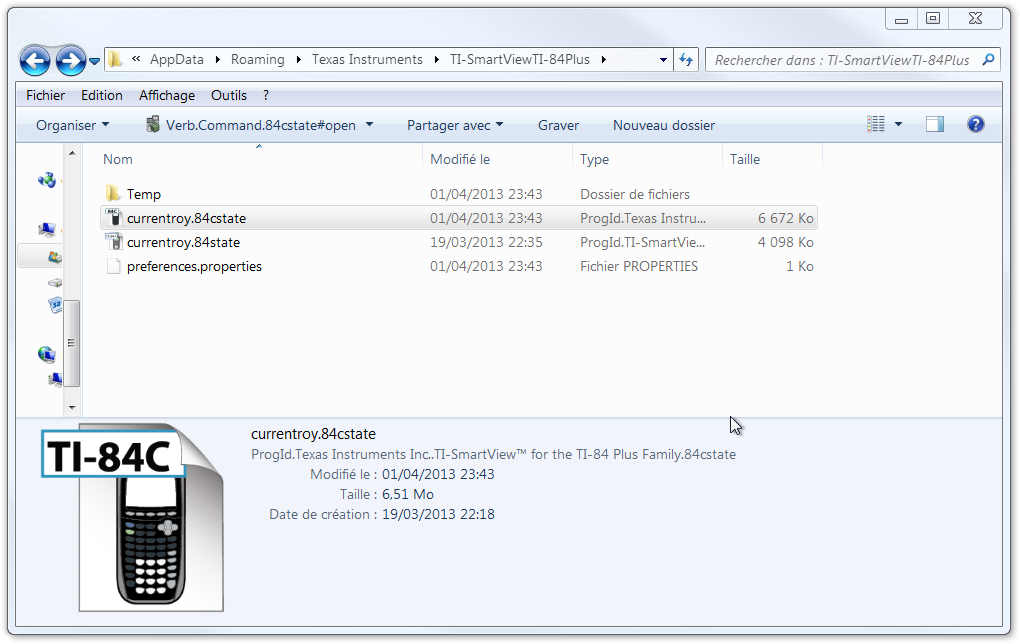The image size is (1020, 644).
Task: Open the Fichier menu
Action: click(x=46, y=96)
